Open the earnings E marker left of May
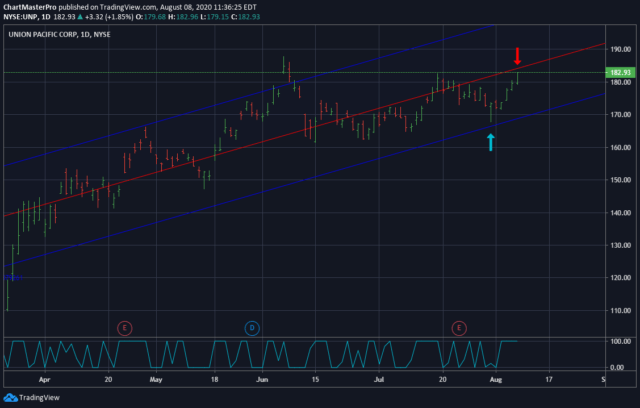640x408 pixels. 124,328
